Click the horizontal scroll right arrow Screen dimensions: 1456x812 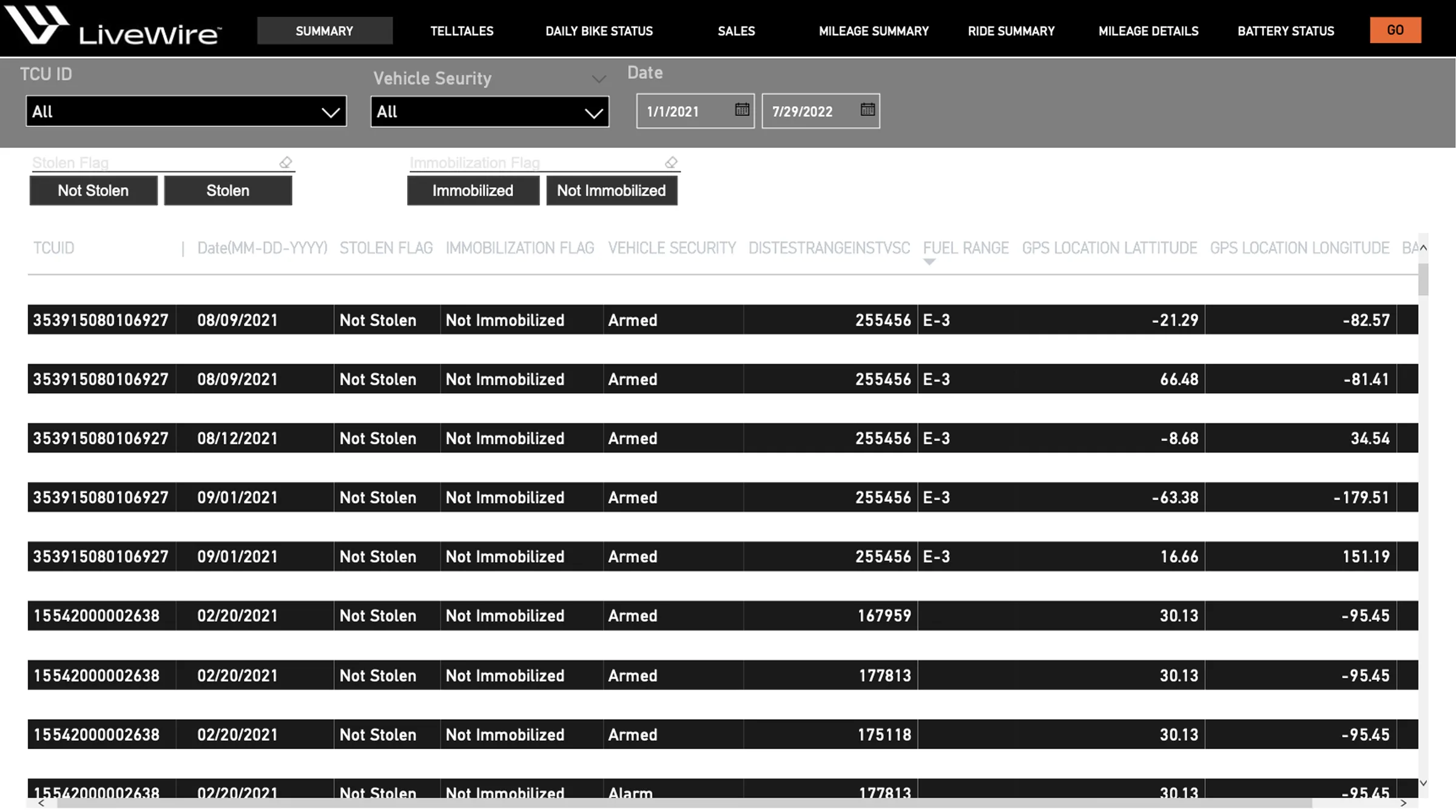tap(1403, 803)
